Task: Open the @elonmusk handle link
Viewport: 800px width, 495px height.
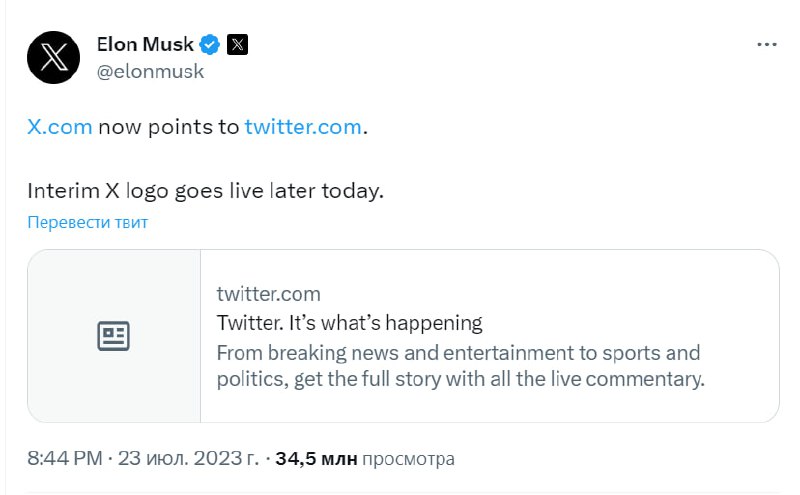Action: click(150, 71)
